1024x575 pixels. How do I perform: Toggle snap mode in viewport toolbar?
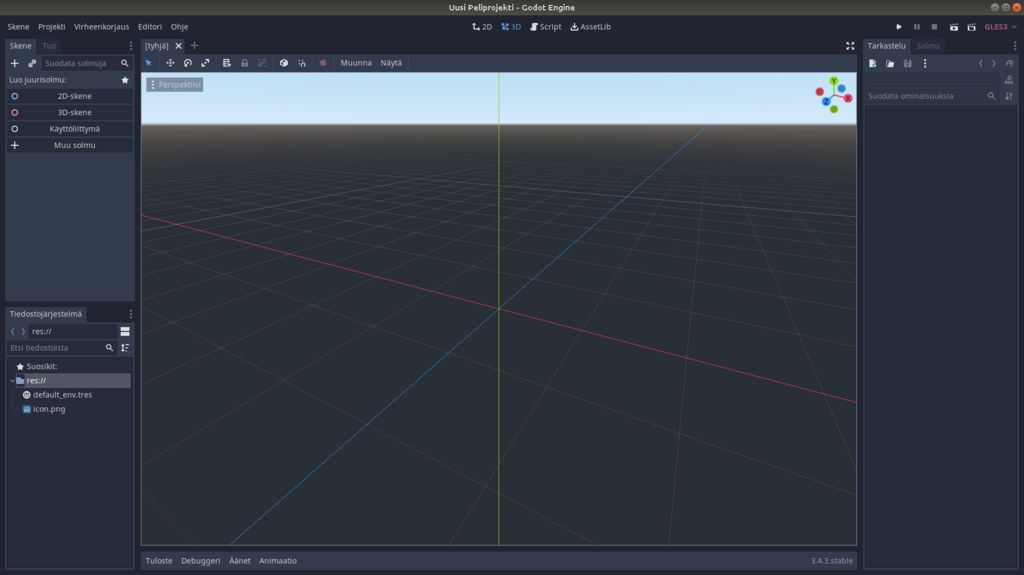coord(302,63)
